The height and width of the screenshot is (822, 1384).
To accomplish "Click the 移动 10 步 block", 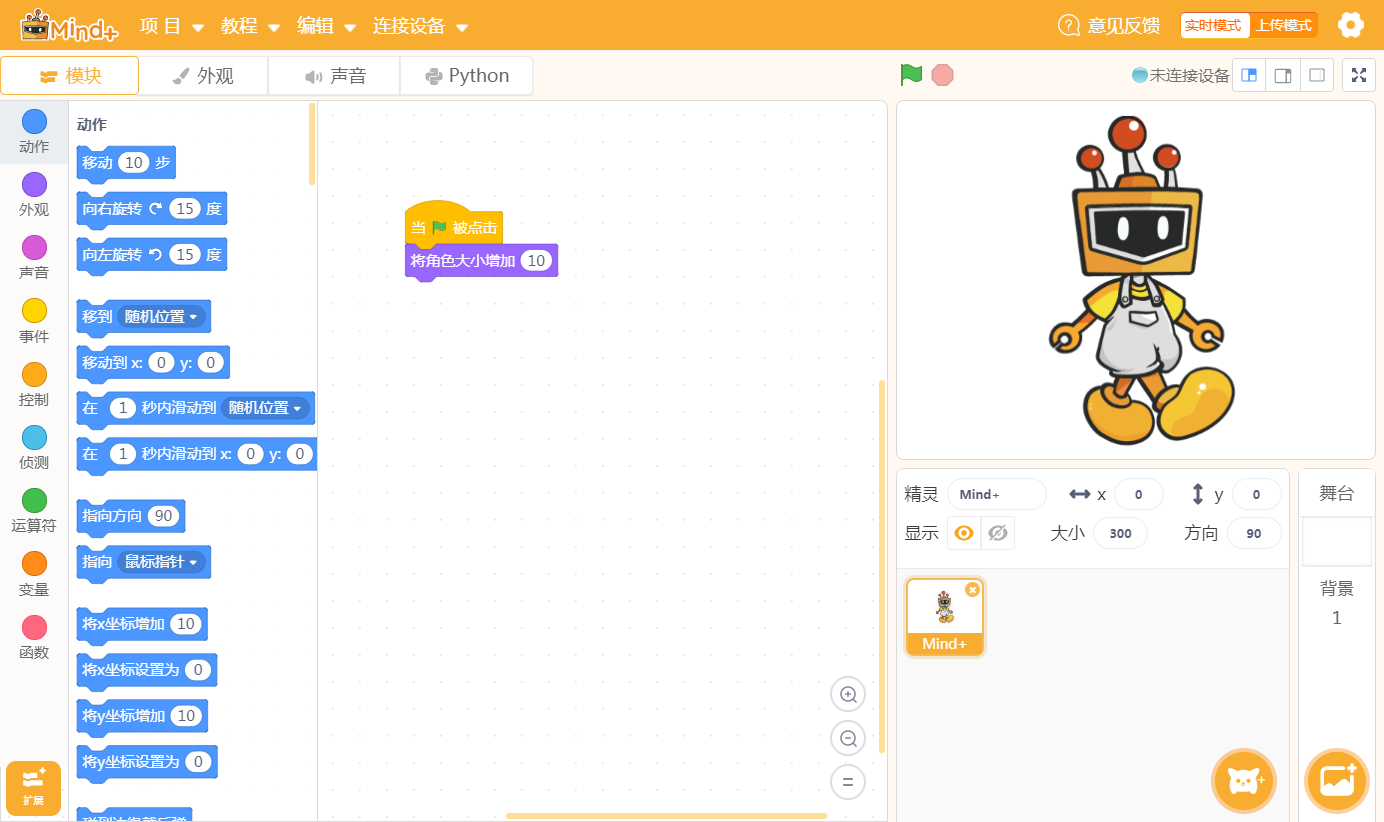I will point(127,163).
